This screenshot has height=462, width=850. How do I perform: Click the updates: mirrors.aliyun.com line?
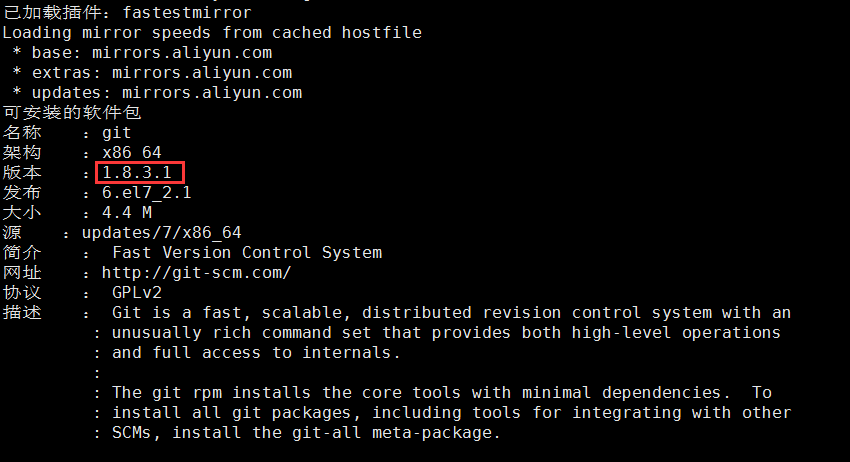[157, 93]
